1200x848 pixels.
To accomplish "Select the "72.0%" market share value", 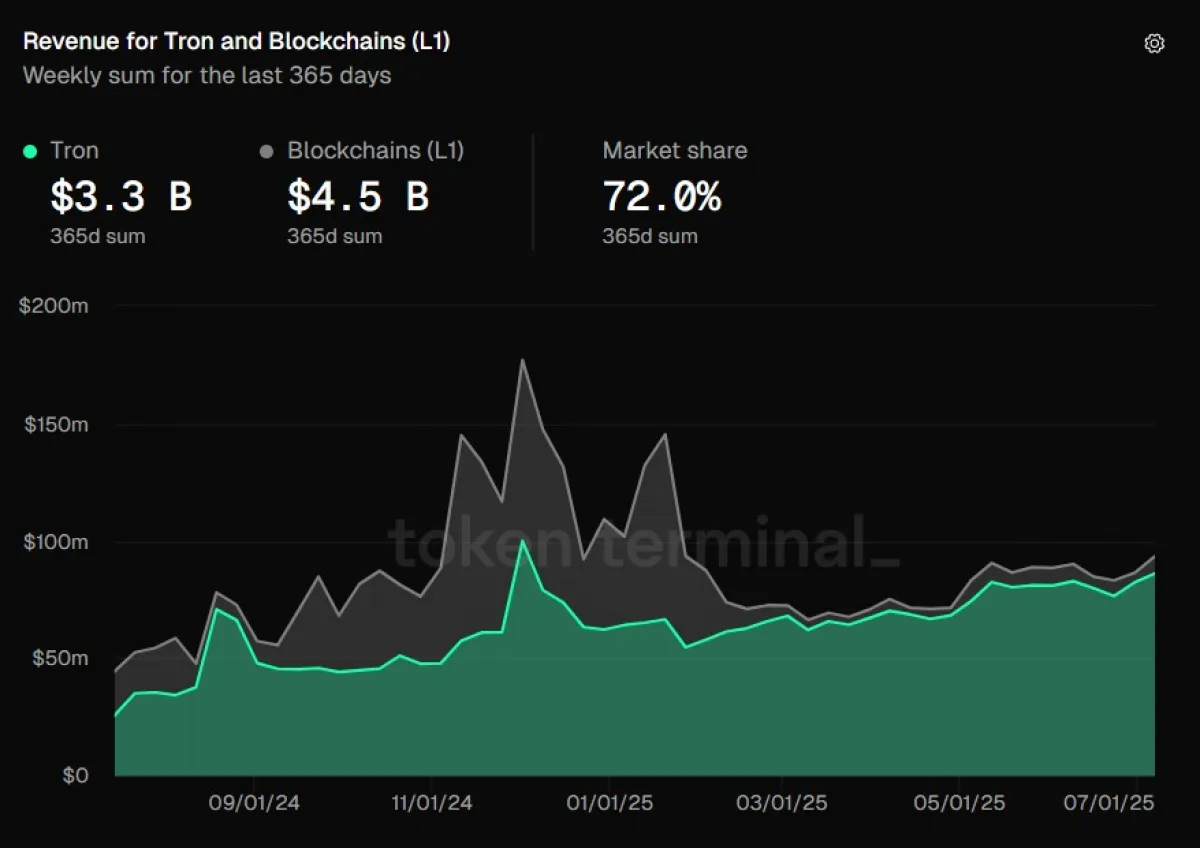I will pos(661,197).
